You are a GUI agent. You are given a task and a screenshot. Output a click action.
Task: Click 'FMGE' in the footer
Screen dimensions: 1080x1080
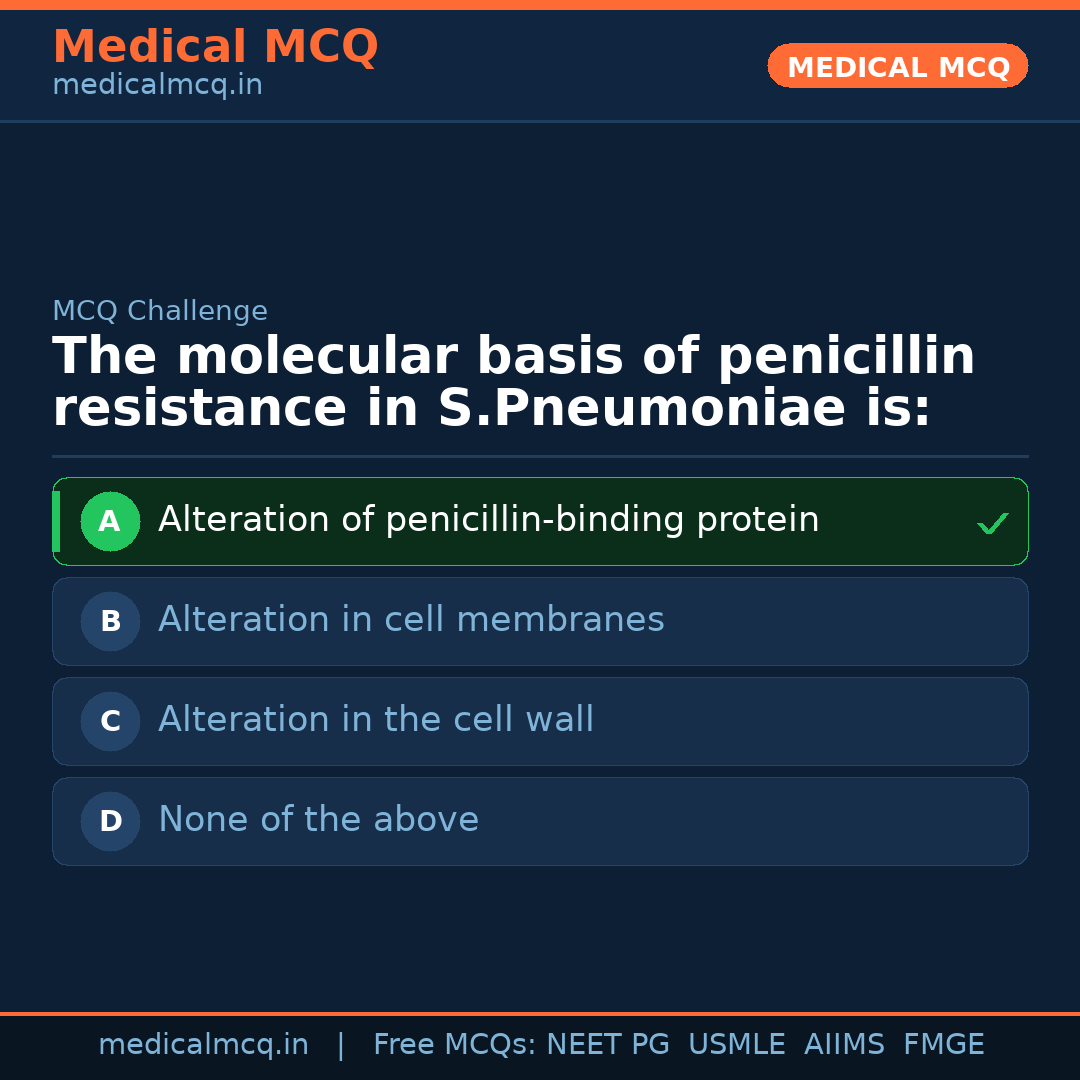tap(943, 1045)
